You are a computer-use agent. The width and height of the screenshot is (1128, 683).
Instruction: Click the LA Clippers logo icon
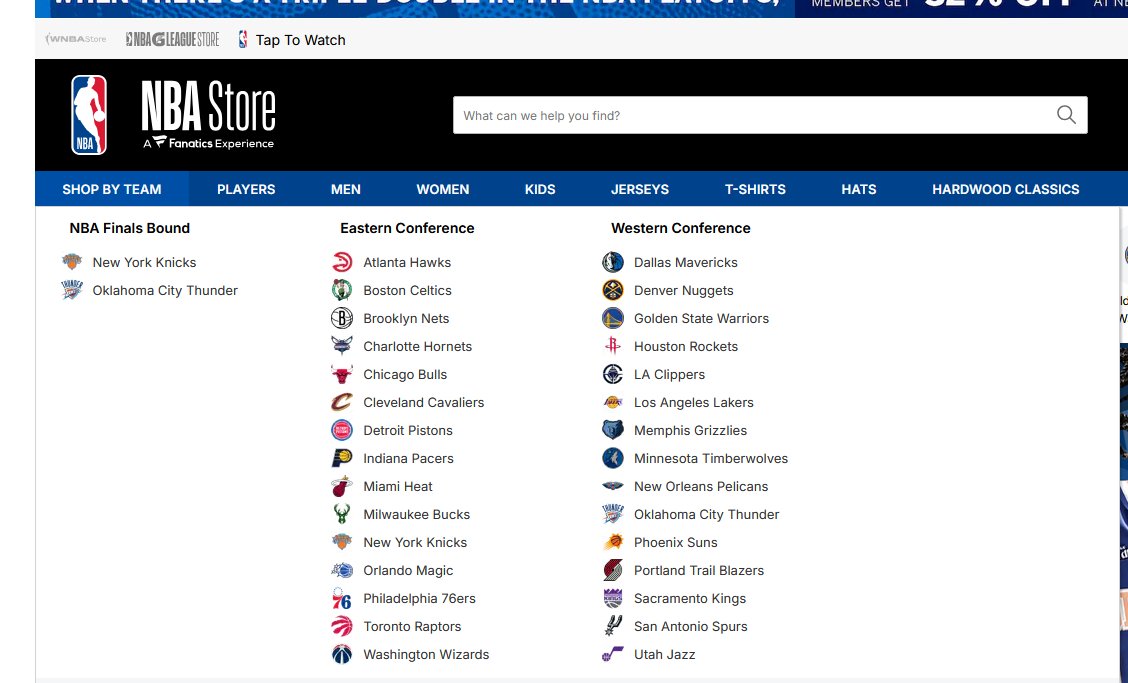[612, 374]
